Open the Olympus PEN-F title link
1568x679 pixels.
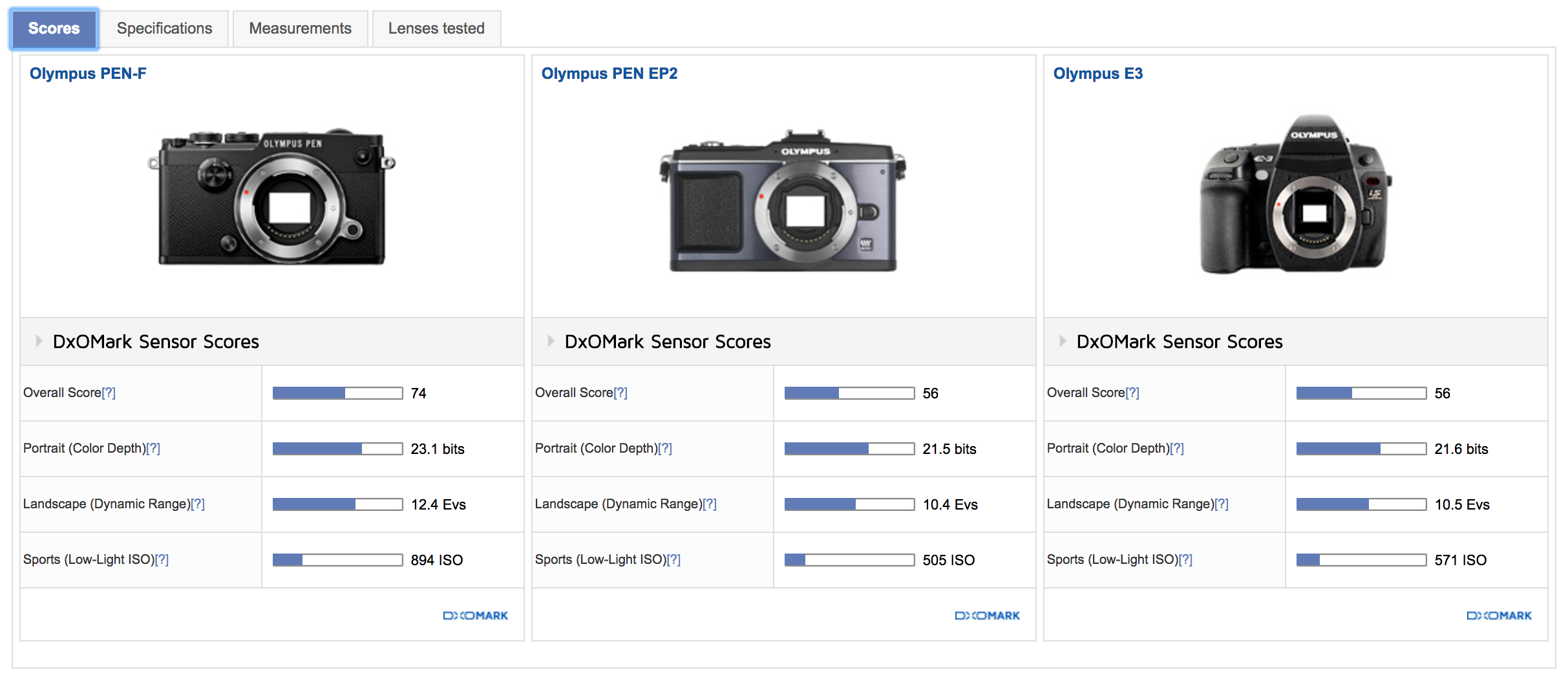(x=88, y=74)
